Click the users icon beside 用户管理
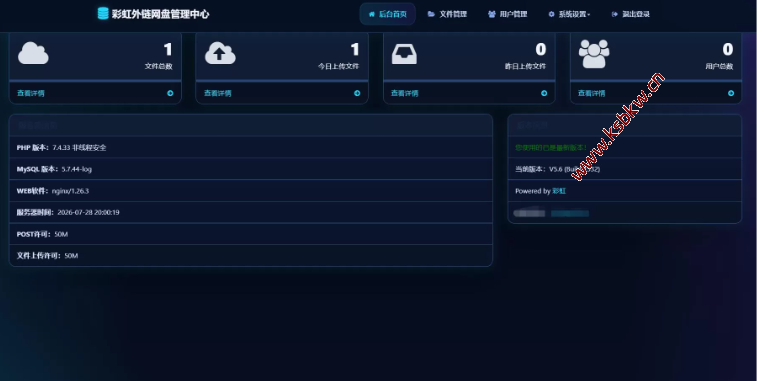This screenshot has width=764, height=381. pos(492,14)
